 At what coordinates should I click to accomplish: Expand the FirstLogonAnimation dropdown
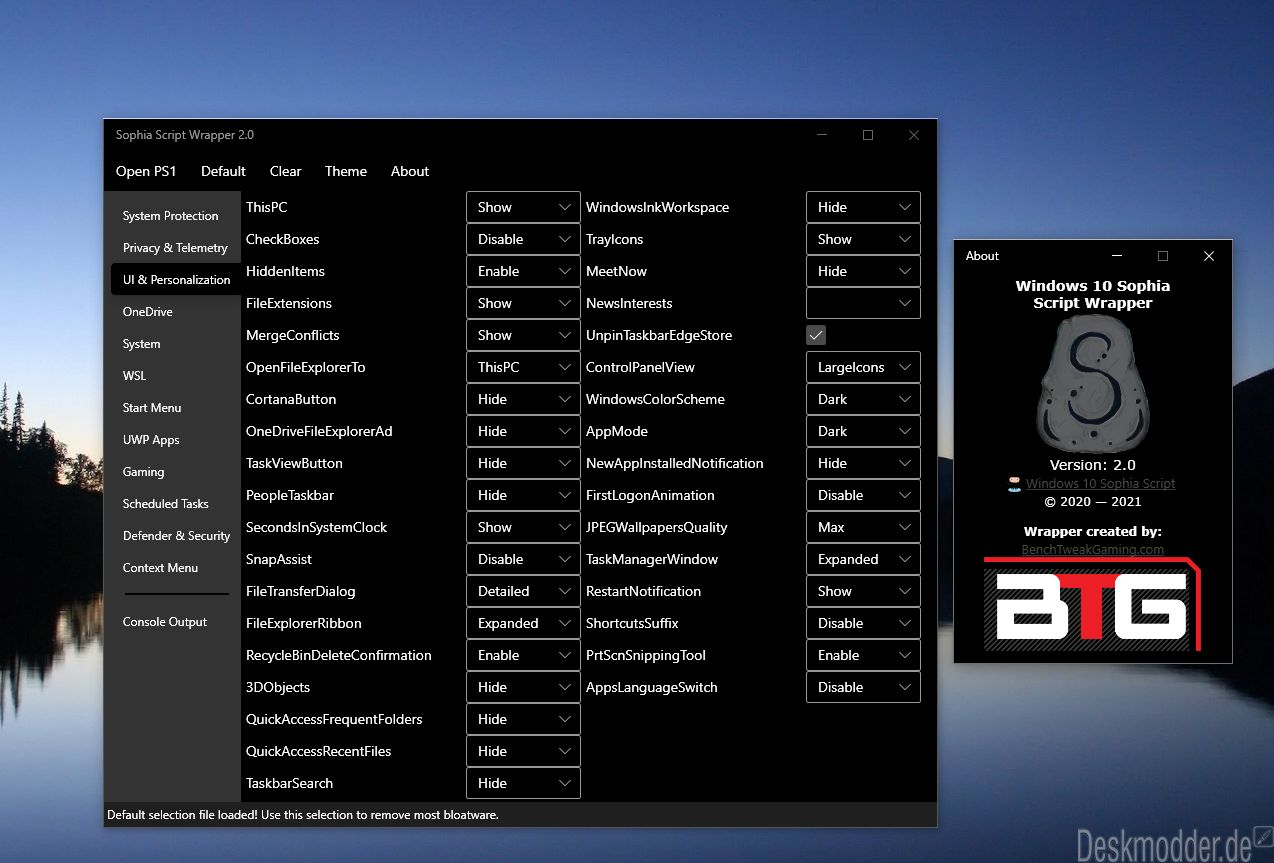863,495
